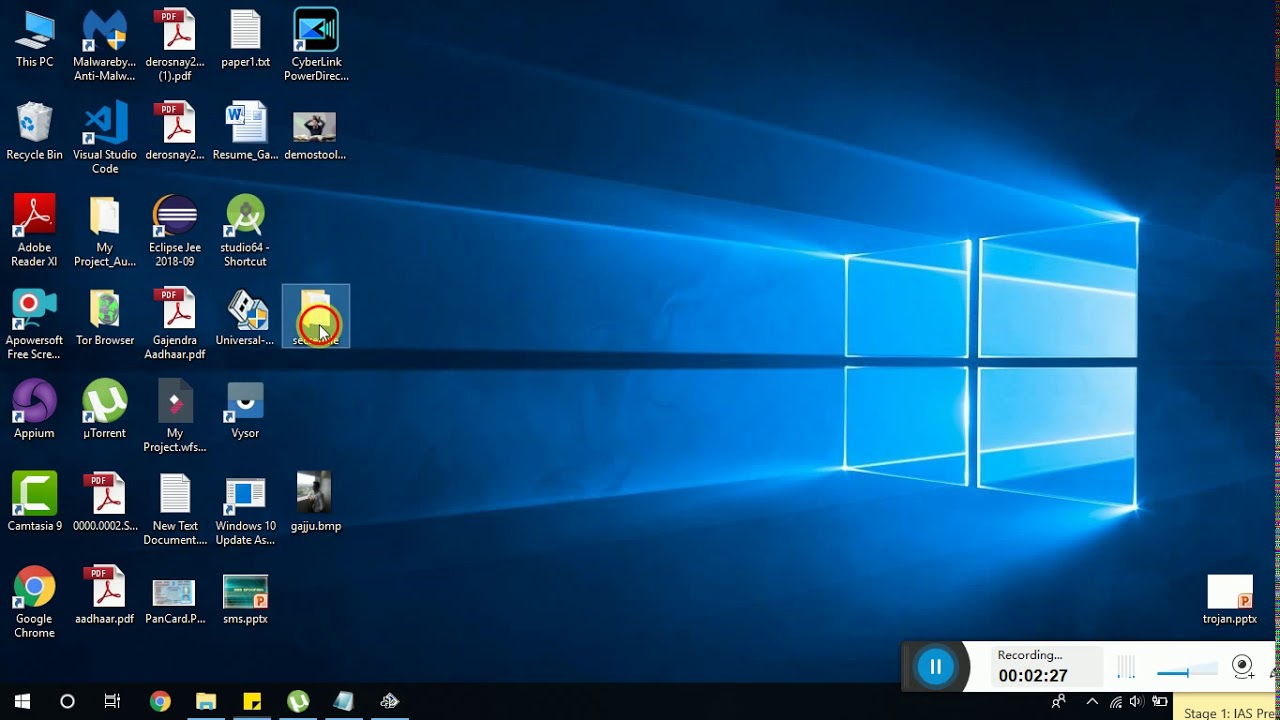Select the Eclipse Jee 2018-09 icon
Screen dimensions: 1280x720
(175, 218)
